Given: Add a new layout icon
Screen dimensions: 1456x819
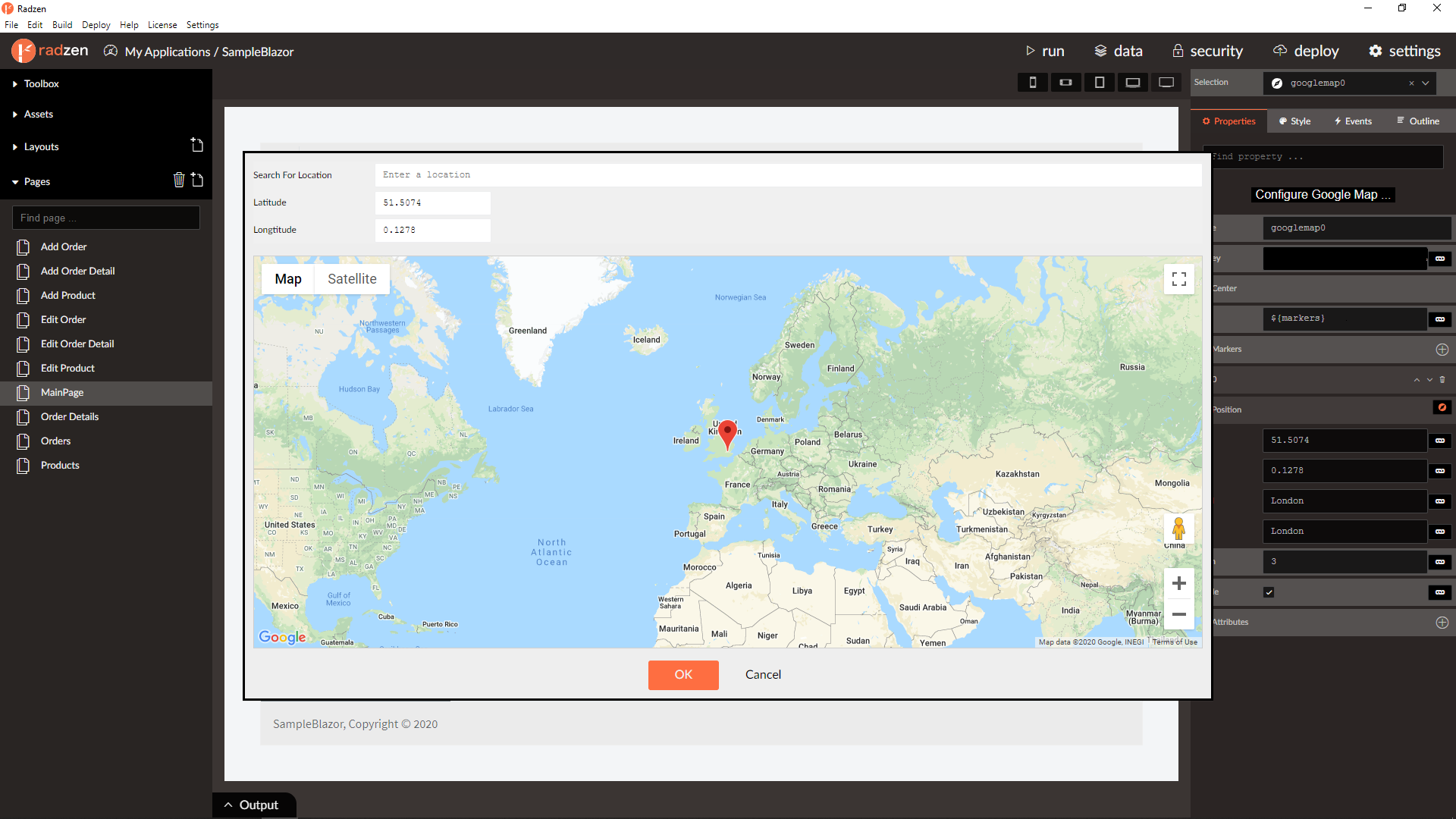Looking at the screenshot, I should pyautogui.click(x=197, y=145).
